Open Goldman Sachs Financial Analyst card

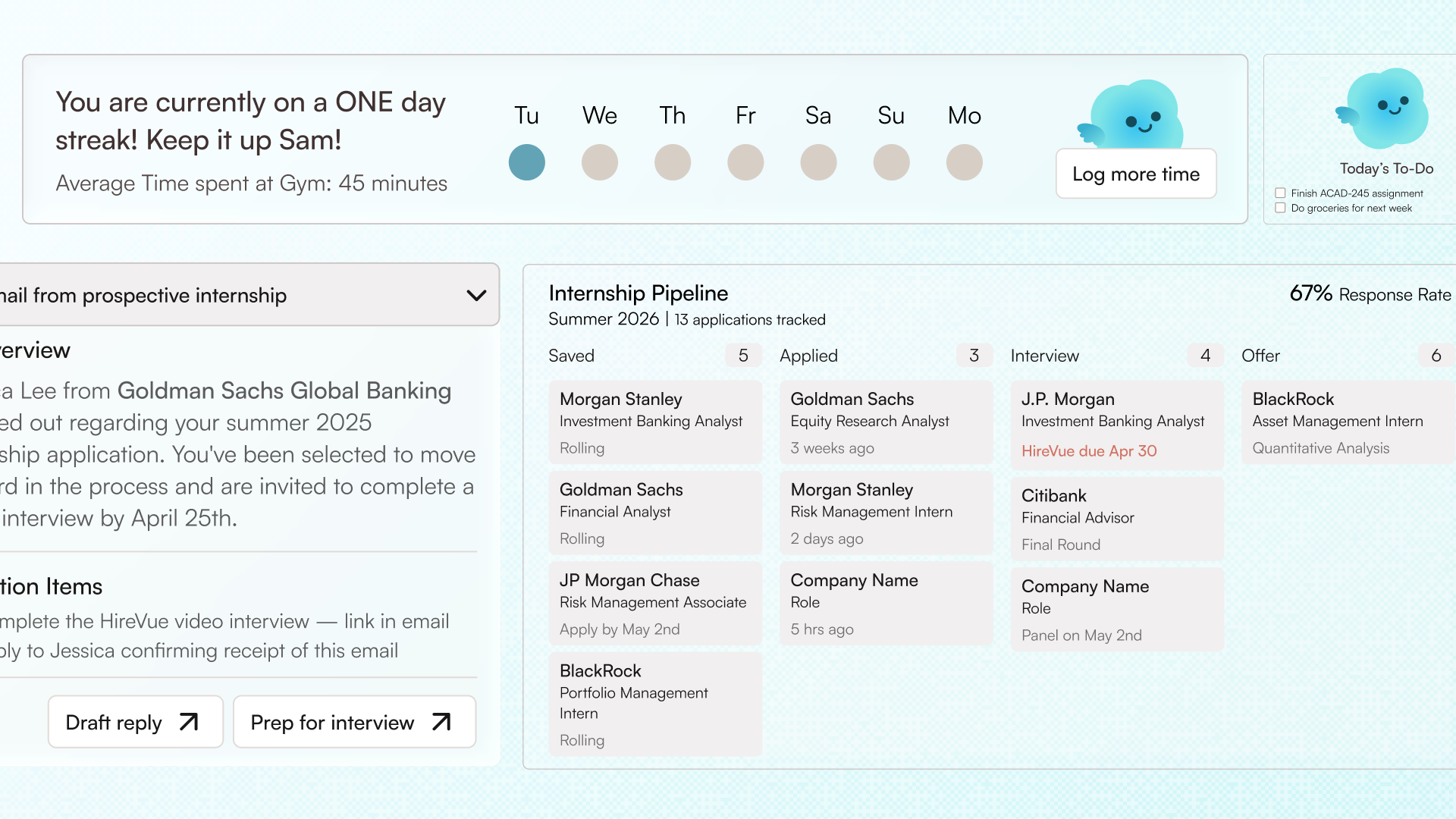(x=655, y=513)
